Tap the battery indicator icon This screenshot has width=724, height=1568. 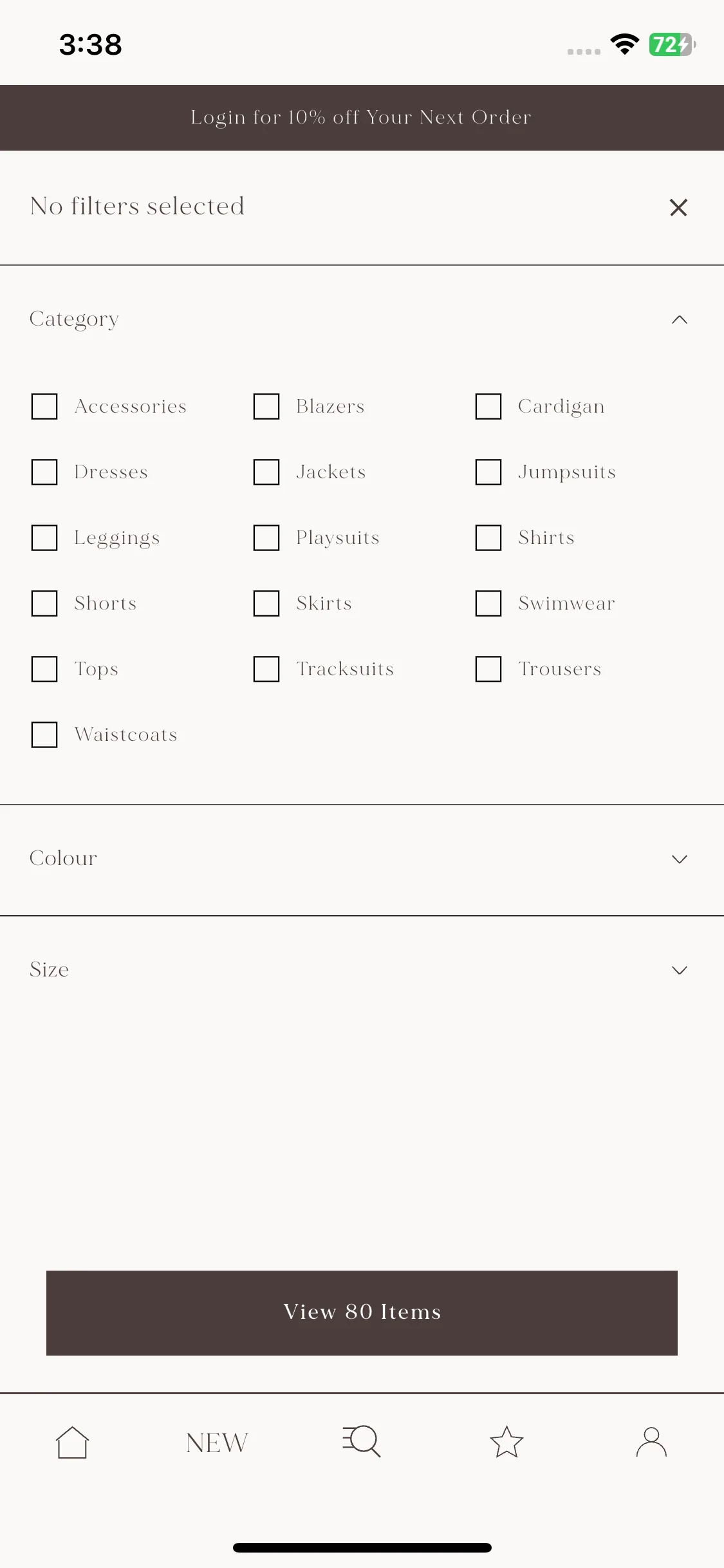672,44
